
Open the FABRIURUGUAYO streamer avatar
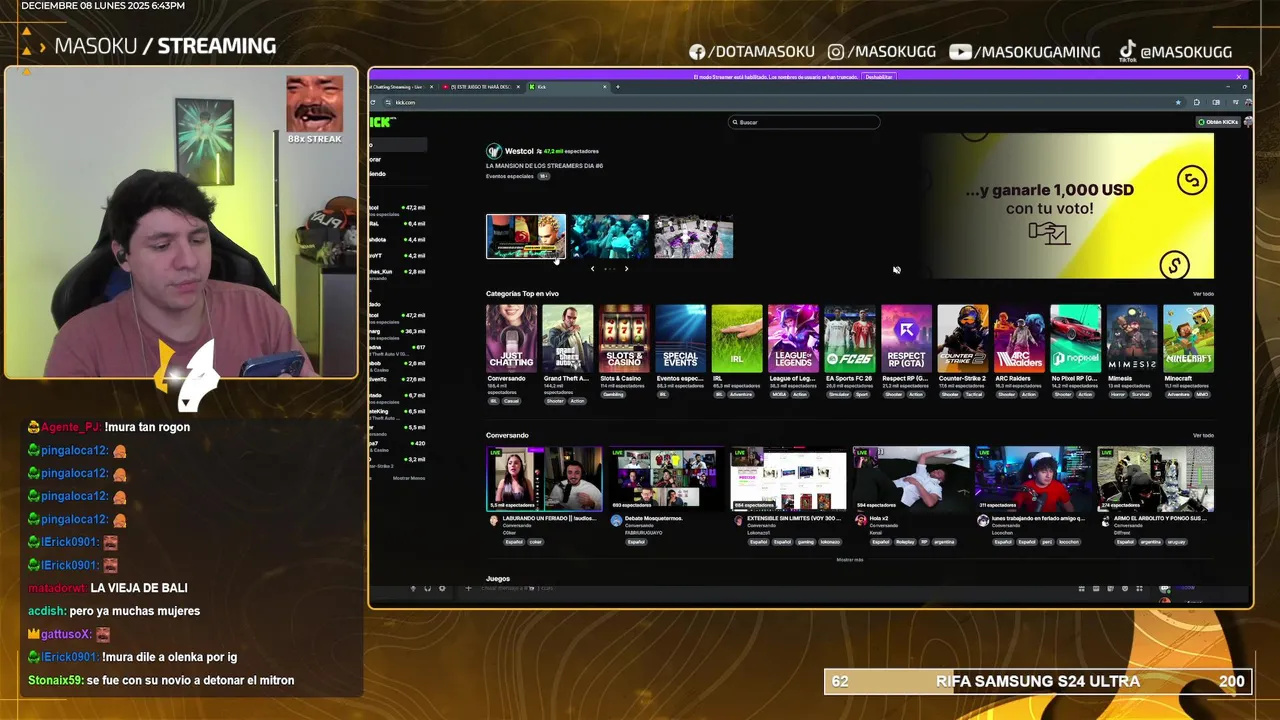(x=616, y=521)
